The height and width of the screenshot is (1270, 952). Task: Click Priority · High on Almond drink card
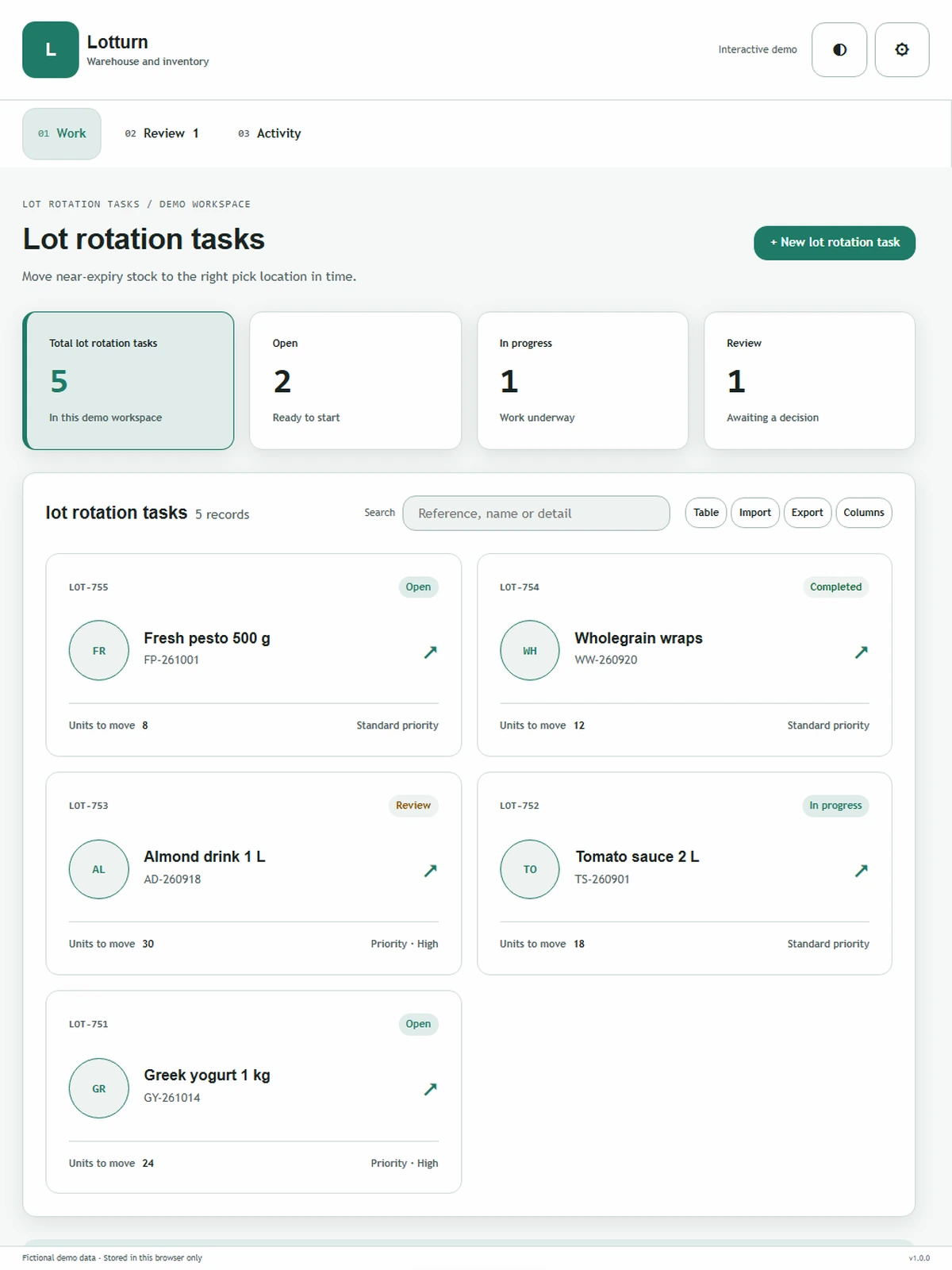tap(405, 944)
